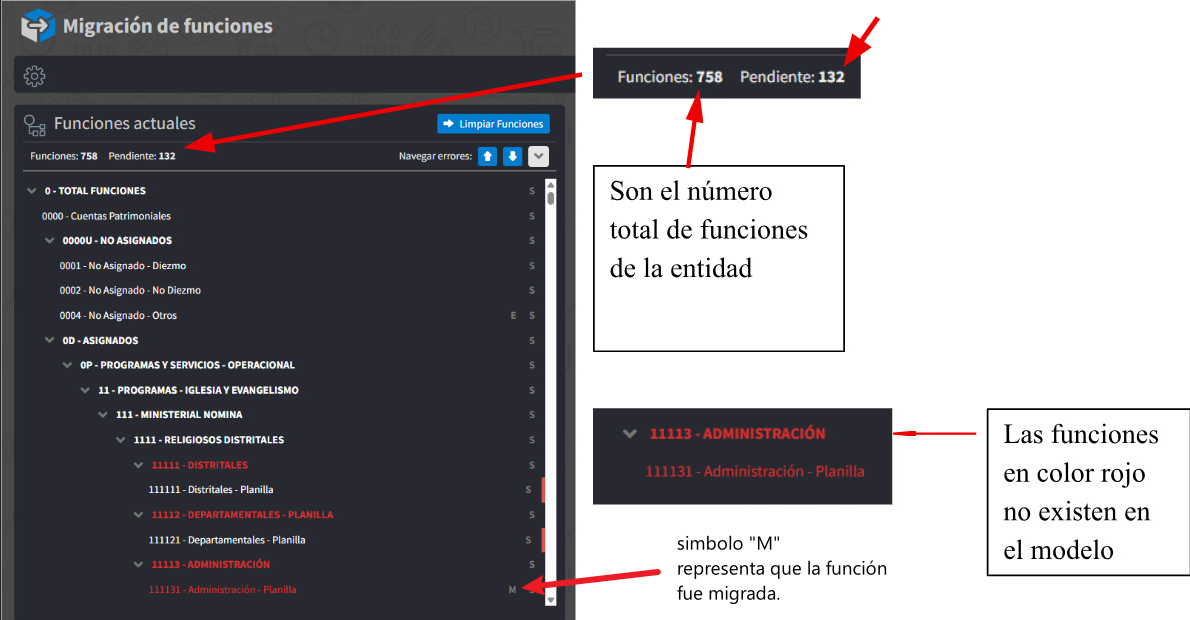Select 0002 - No Asignado - No Diezmo
This screenshot has width=1190, height=620.
(x=131, y=291)
